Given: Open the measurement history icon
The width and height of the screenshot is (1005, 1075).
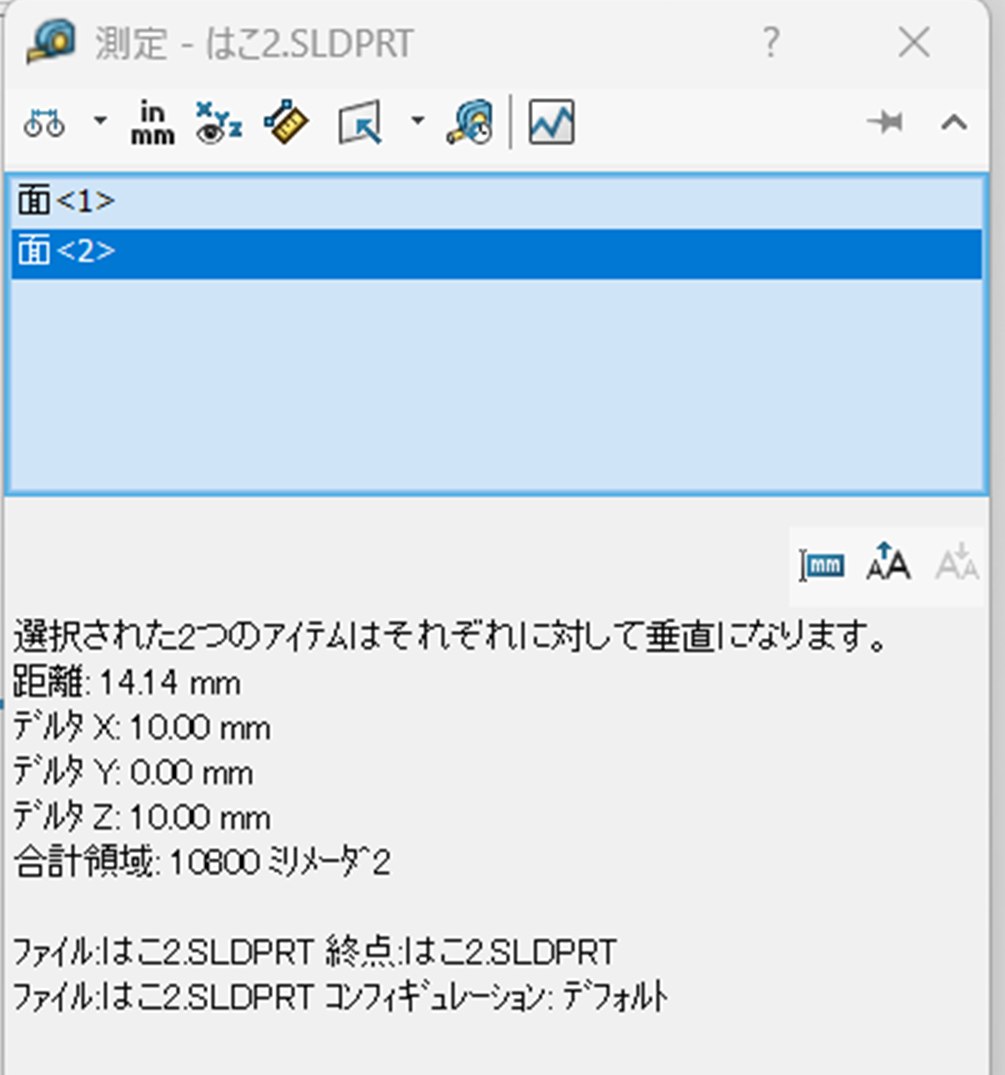Looking at the screenshot, I should click(x=470, y=123).
